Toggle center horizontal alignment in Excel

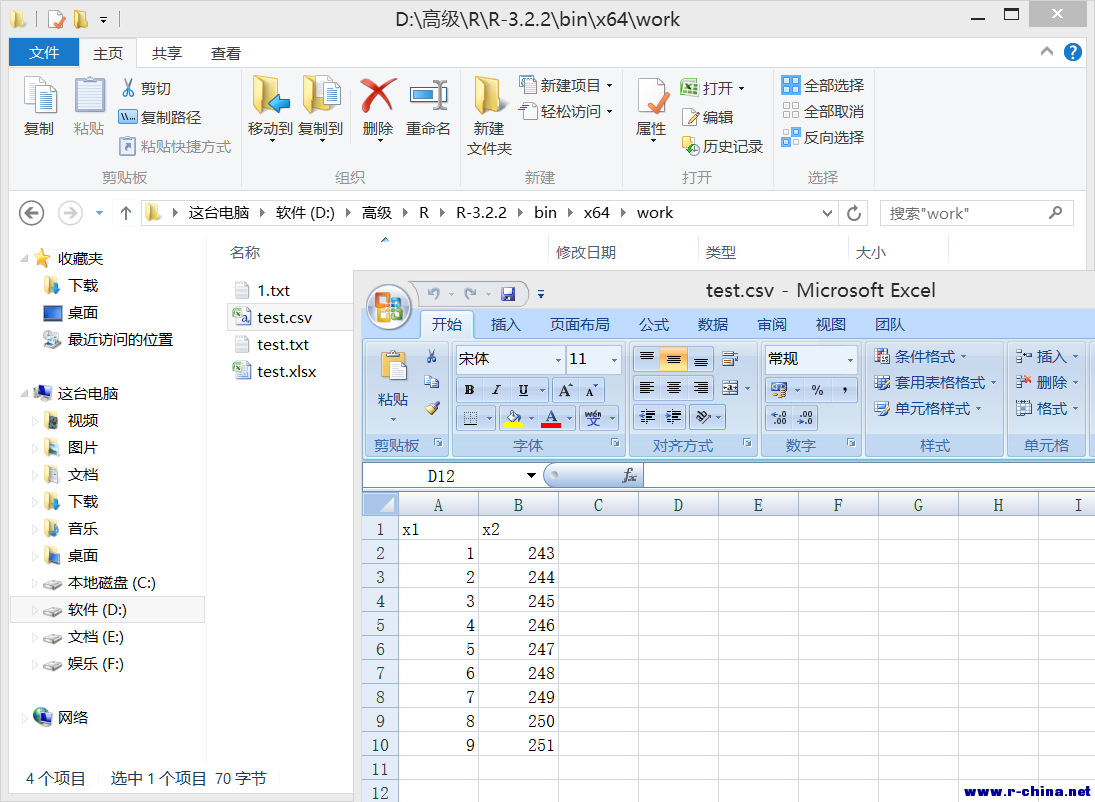673,387
